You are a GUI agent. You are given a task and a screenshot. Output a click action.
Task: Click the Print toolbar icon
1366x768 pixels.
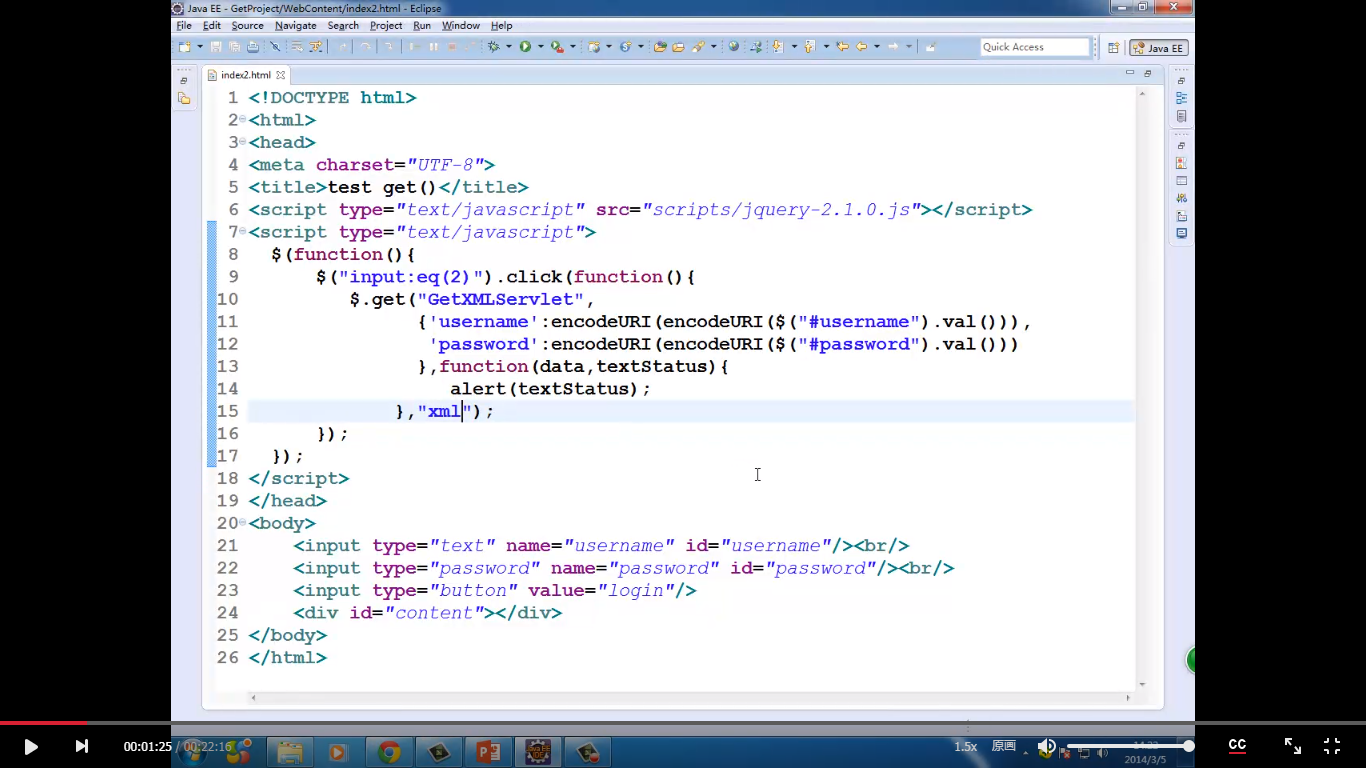[253, 46]
